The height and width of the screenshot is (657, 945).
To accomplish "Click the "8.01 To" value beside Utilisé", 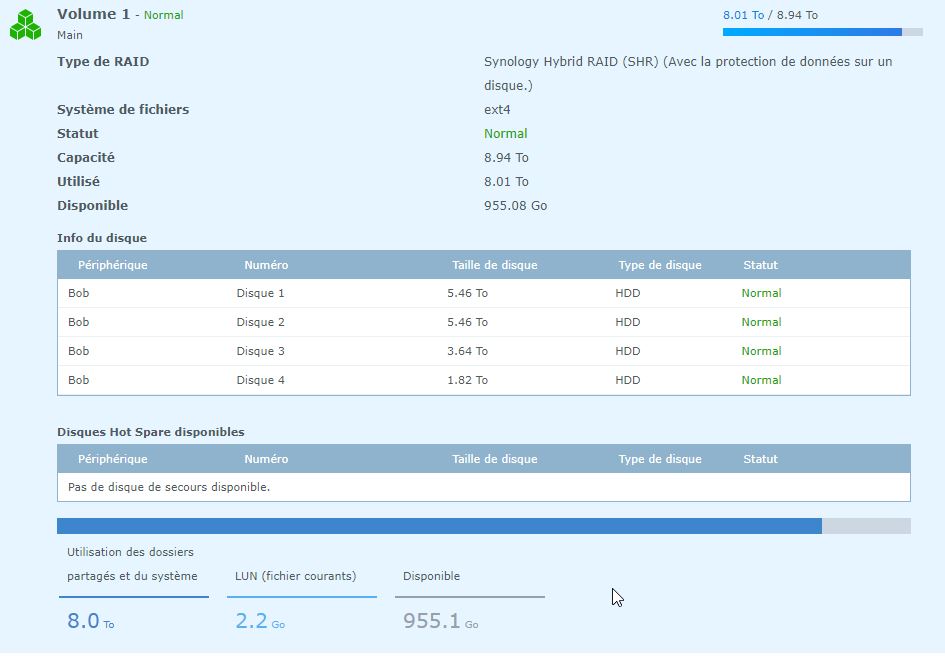I will (506, 181).
